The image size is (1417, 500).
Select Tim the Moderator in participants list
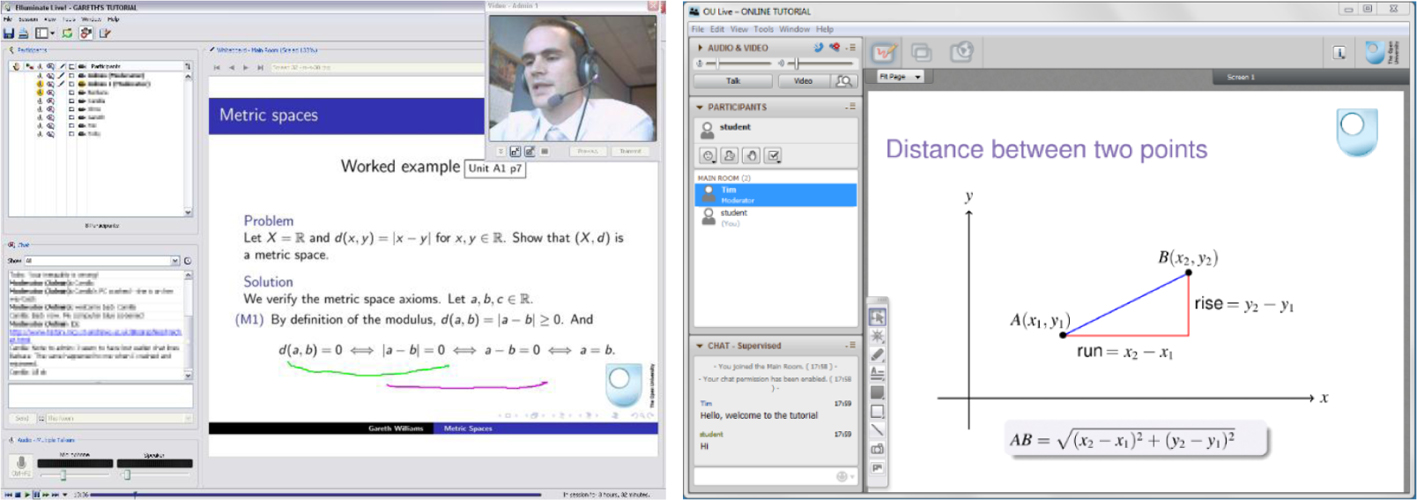click(775, 194)
